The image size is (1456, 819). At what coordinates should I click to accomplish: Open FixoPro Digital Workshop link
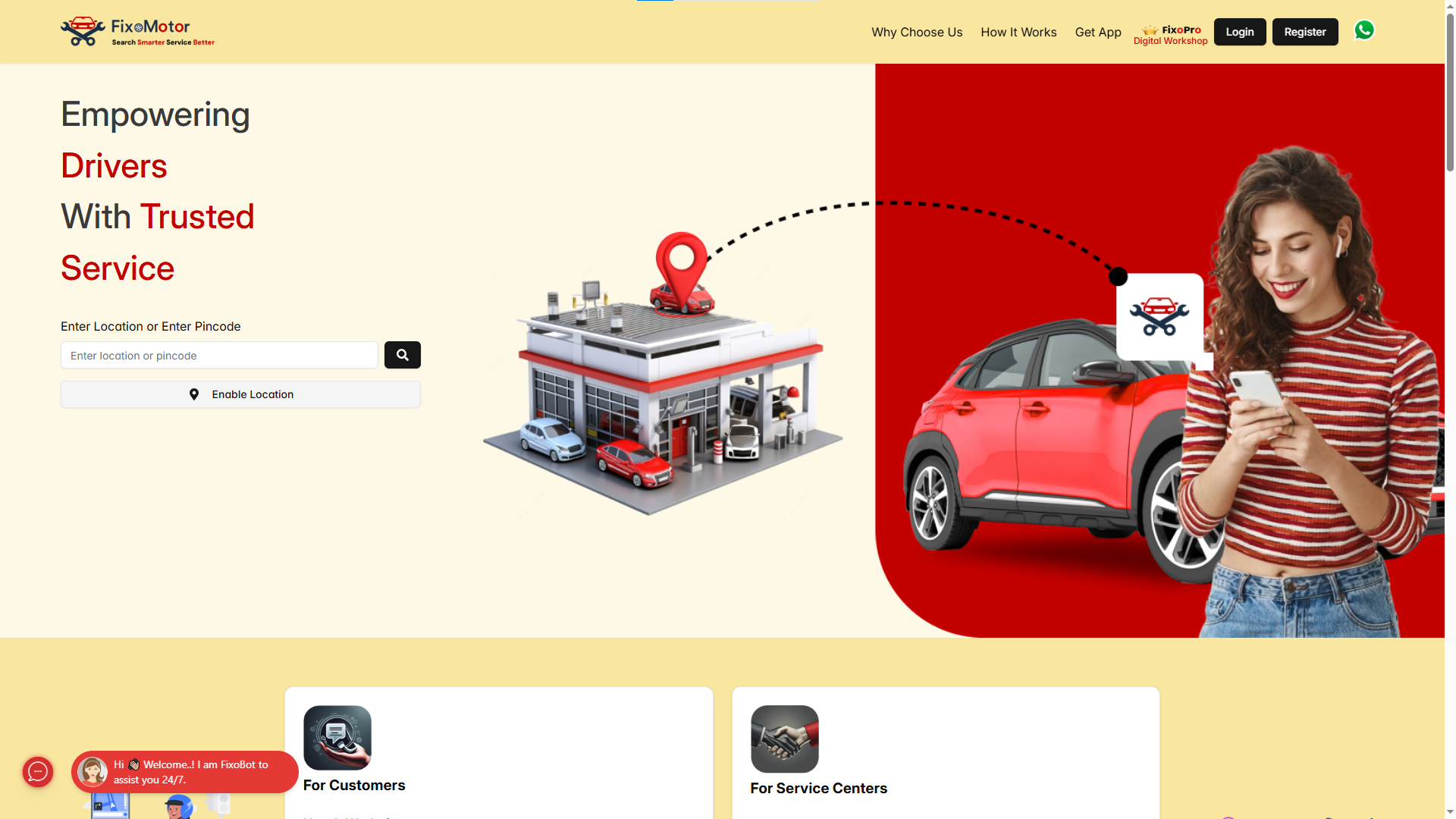coord(1170,35)
